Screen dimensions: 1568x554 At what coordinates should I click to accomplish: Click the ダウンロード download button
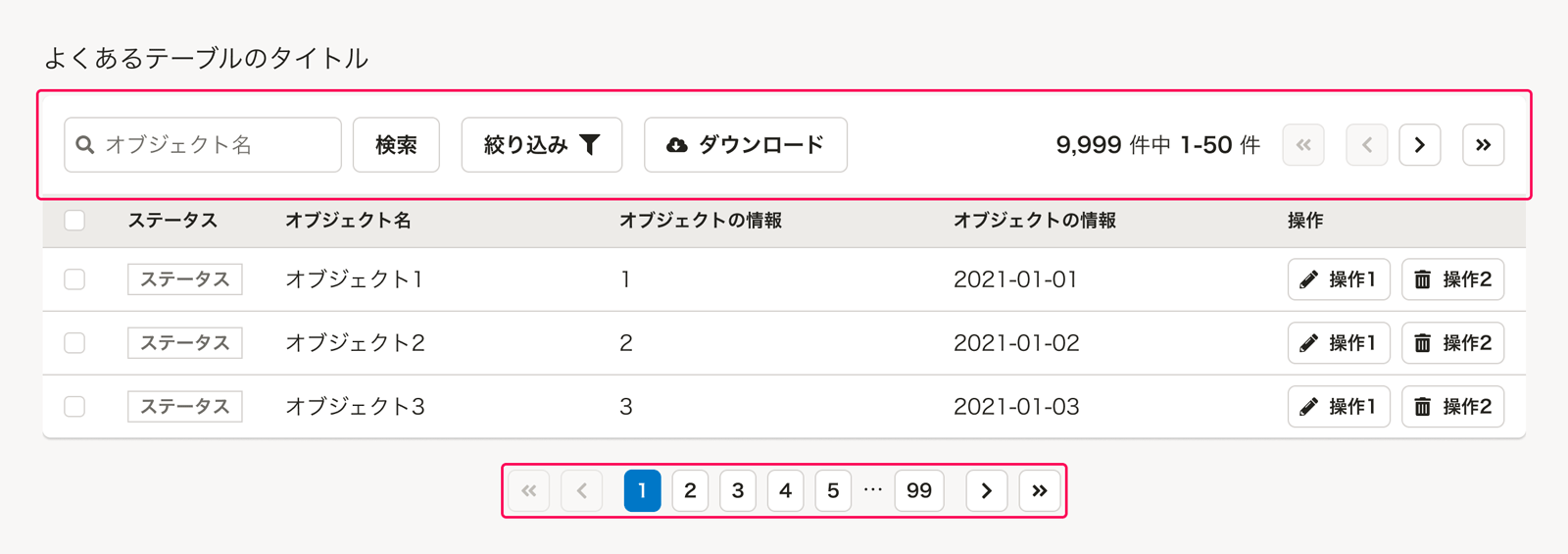tap(745, 145)
